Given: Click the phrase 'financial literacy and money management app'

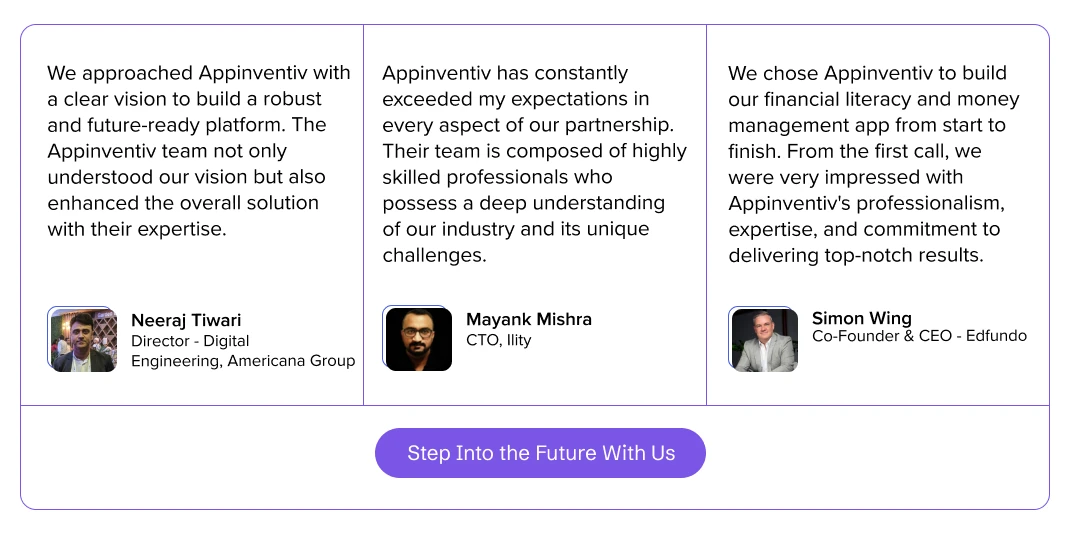Looking at the screenshot, I should point(874,112).
